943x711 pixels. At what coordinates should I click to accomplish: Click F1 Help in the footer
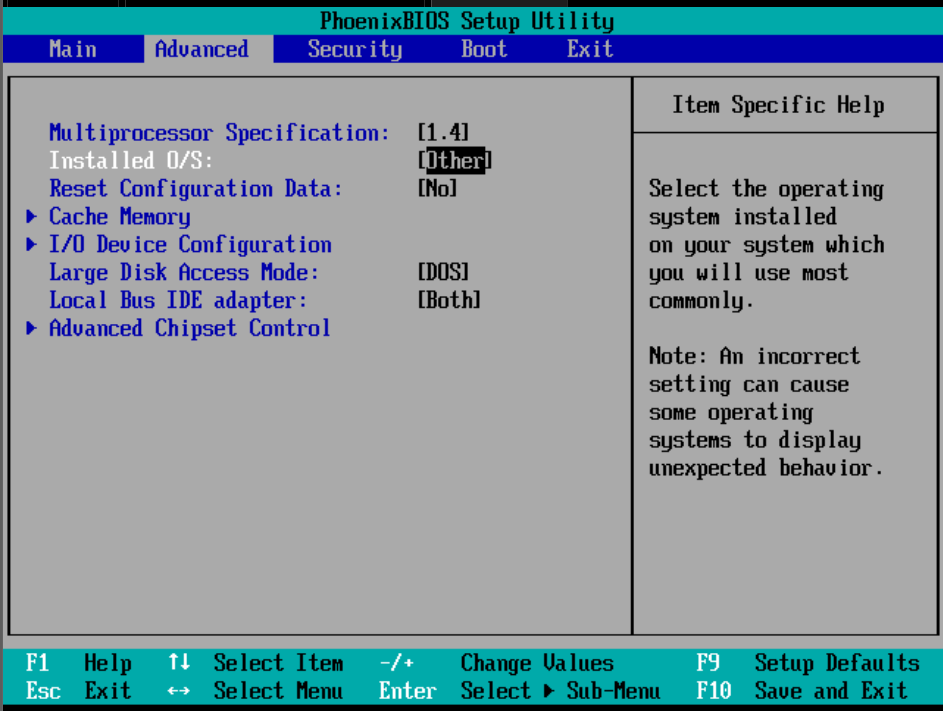point(78,663)
